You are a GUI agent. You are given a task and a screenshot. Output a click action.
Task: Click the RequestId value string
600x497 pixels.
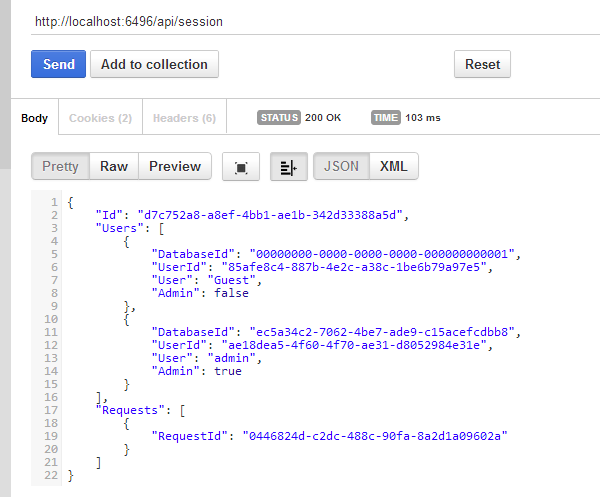pyautogui.click(x=376, y=435)
